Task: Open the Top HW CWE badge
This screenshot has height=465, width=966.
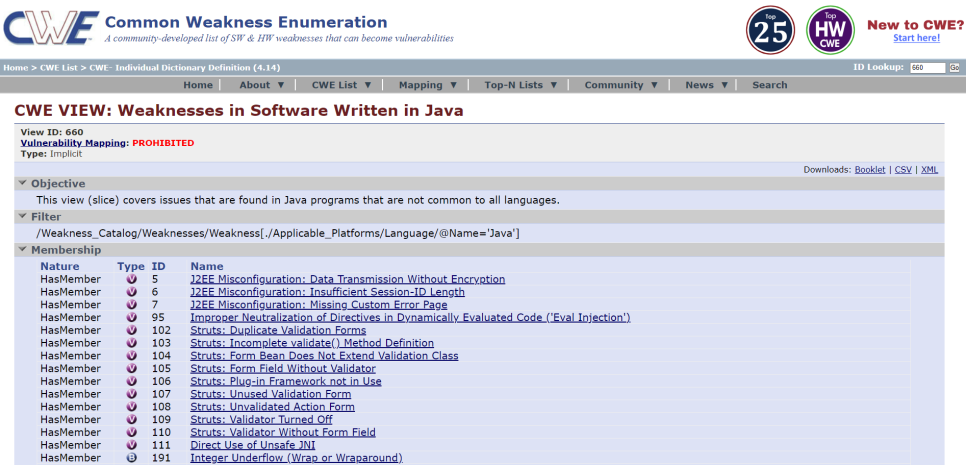Action: tap(830, 30)
